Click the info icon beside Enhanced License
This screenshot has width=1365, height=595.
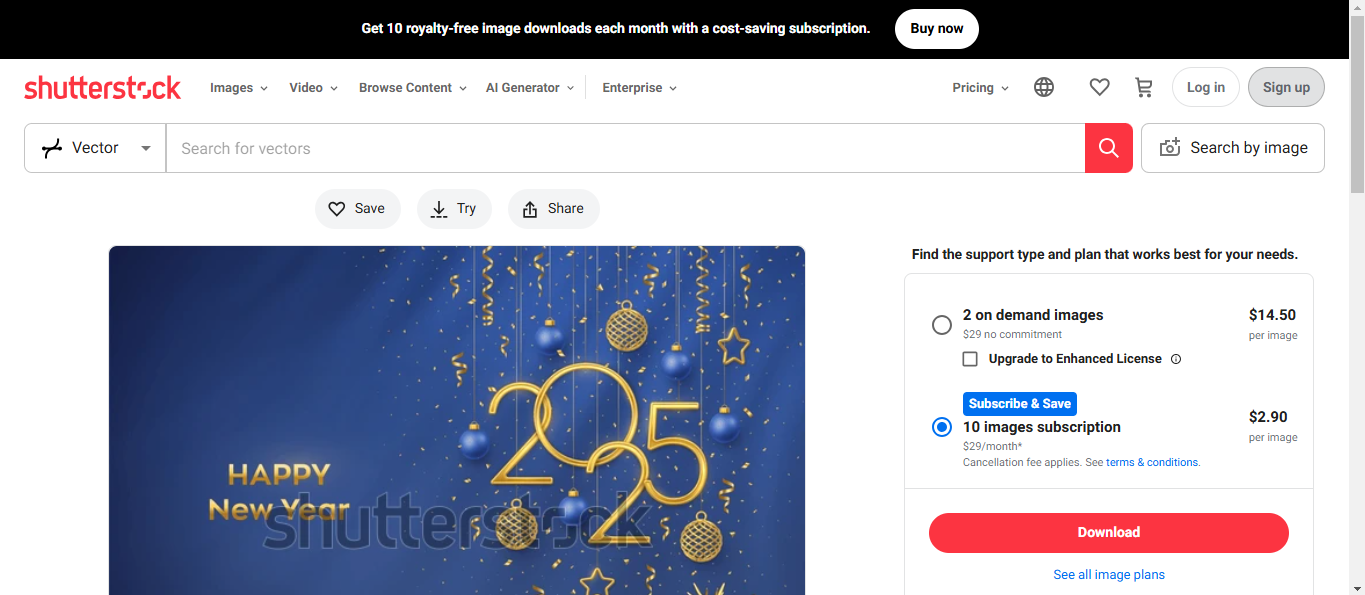[1176, 359]
